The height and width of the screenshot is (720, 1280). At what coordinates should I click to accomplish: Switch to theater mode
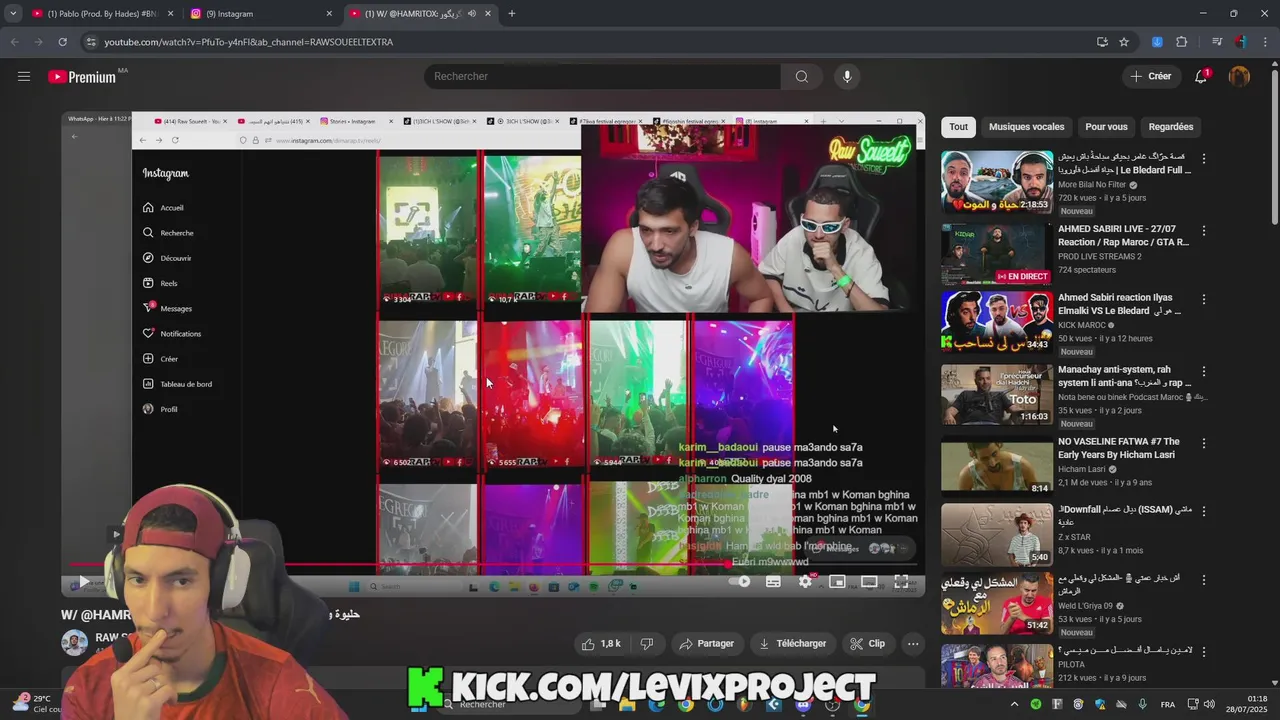[869, 582]
